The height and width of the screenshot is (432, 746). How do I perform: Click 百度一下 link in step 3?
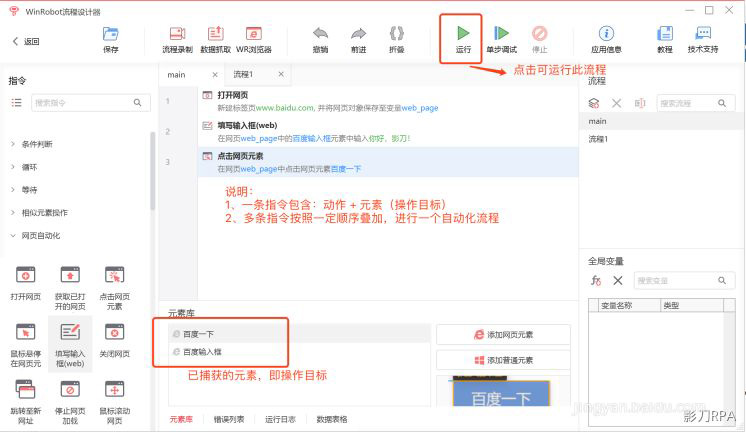pos(346,169)
